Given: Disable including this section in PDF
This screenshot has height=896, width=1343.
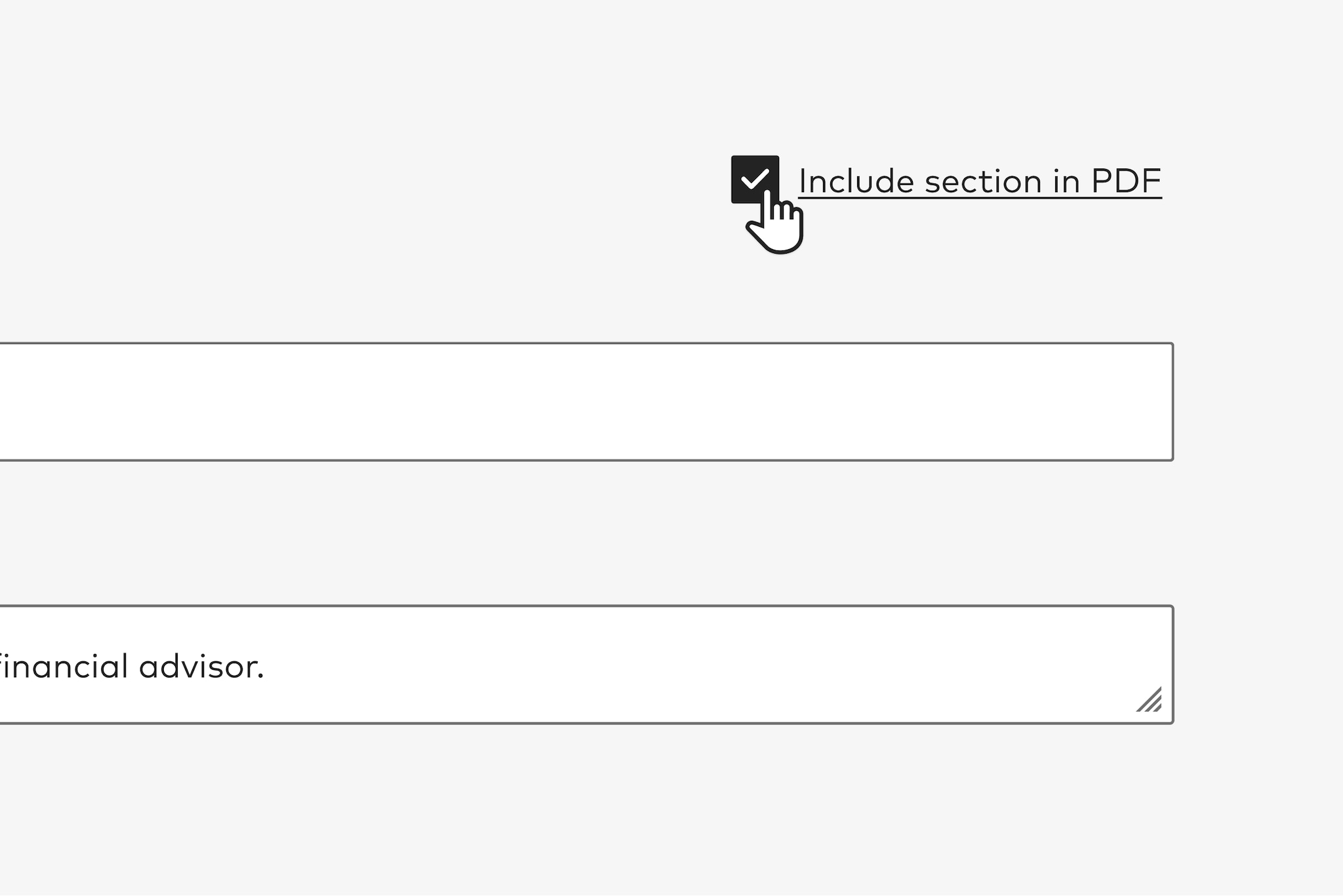Looking at the screenshot, I should (x=755, y=179).
